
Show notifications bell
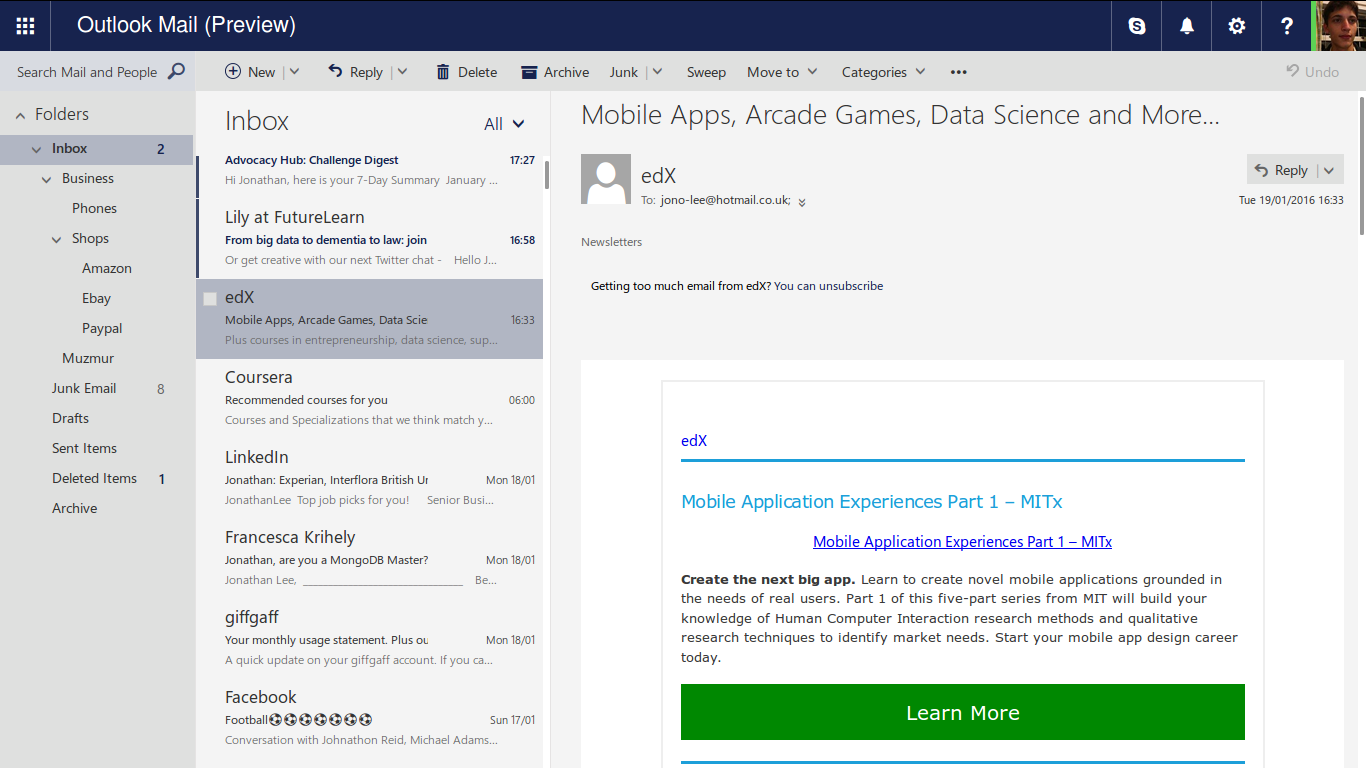click(1187, 26)
